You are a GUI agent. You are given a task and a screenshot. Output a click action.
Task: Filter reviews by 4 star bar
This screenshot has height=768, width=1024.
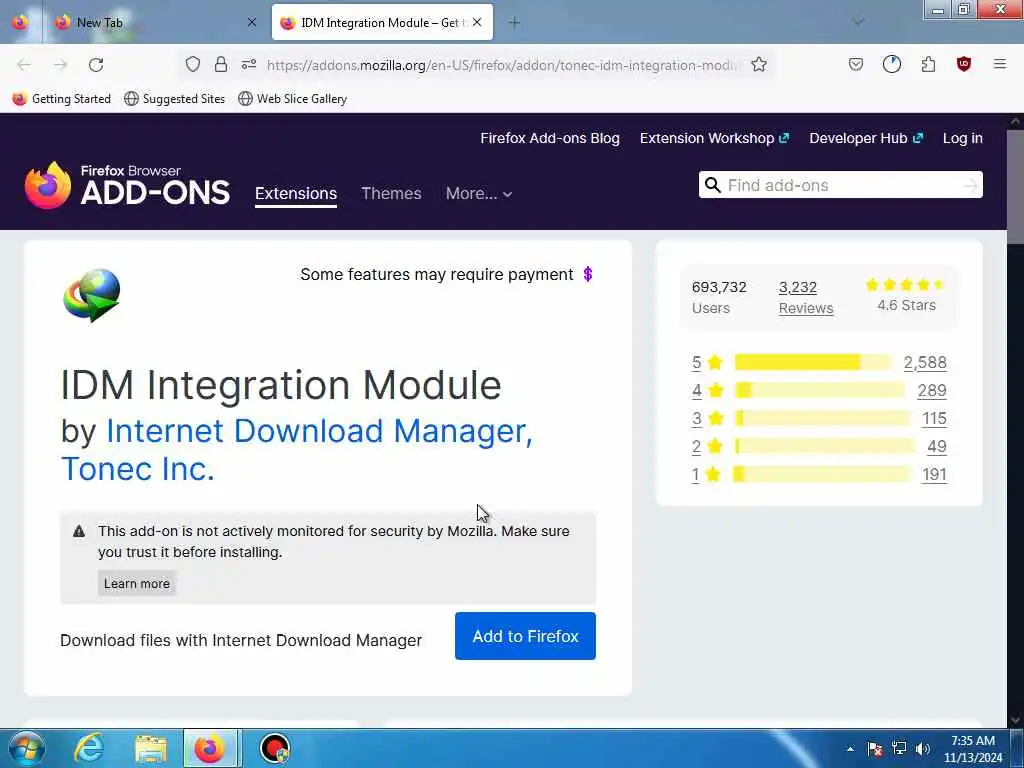click(819, 391)
